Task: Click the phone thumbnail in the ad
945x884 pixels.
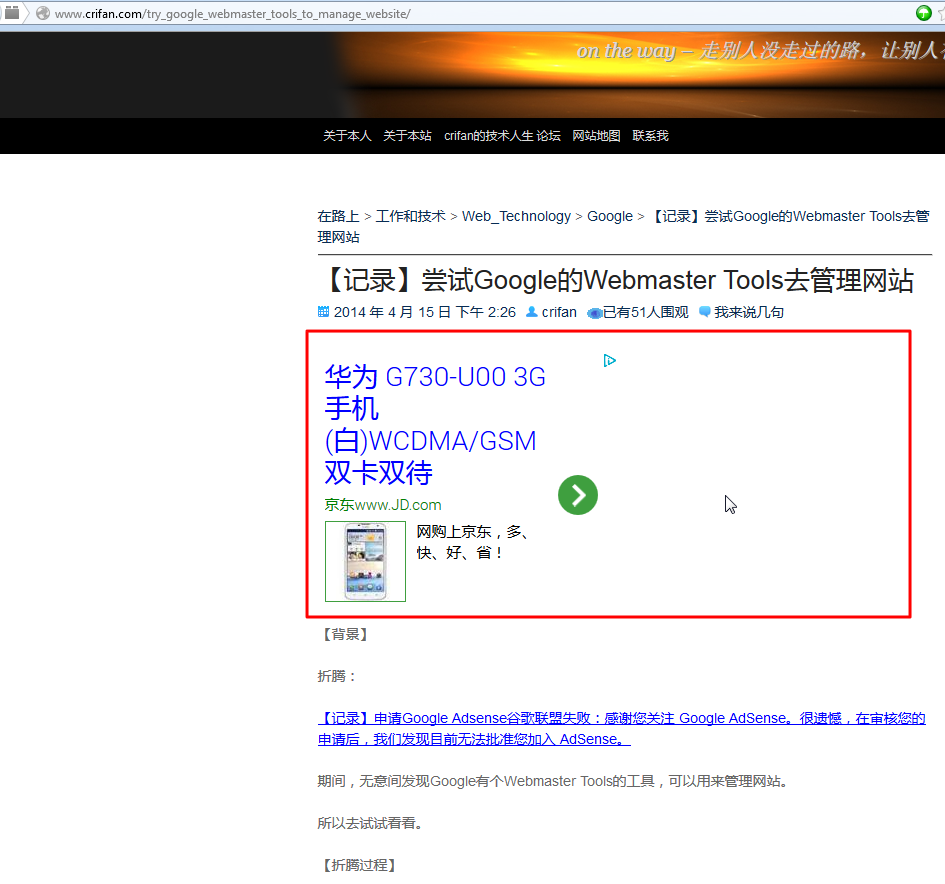Action: tap(365, 561)
